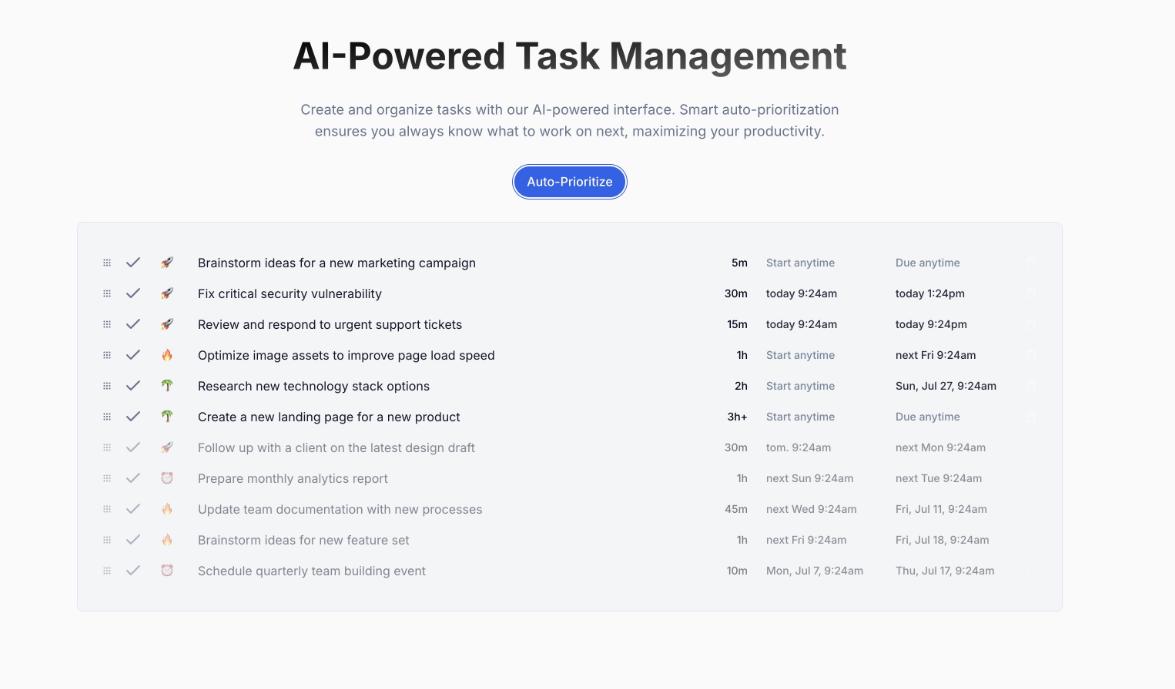Click fire icon on Optimize image assets task
1175x689 pixels.
click(x=167, y=355)
